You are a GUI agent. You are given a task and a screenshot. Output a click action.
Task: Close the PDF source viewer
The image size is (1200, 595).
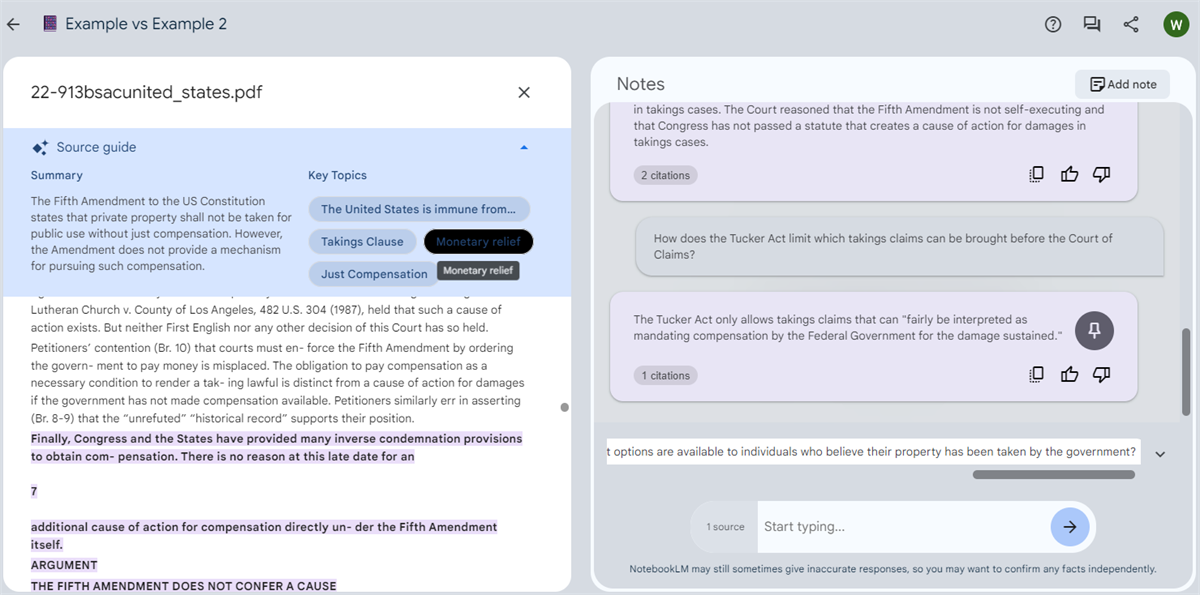pyautogui.click(x=523, y=91)
